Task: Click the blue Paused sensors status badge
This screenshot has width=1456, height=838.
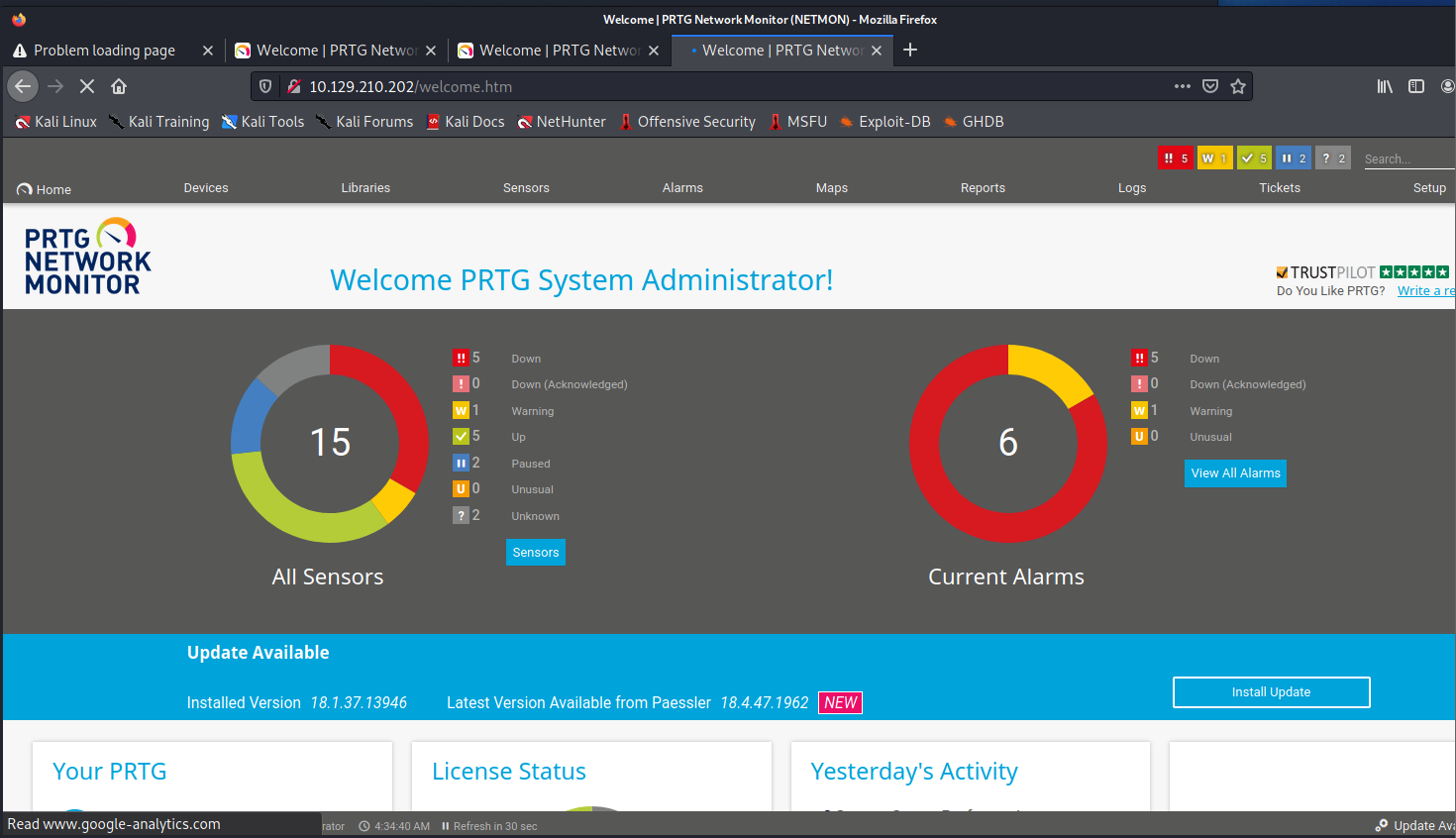Action: [x=1293, y=158]
